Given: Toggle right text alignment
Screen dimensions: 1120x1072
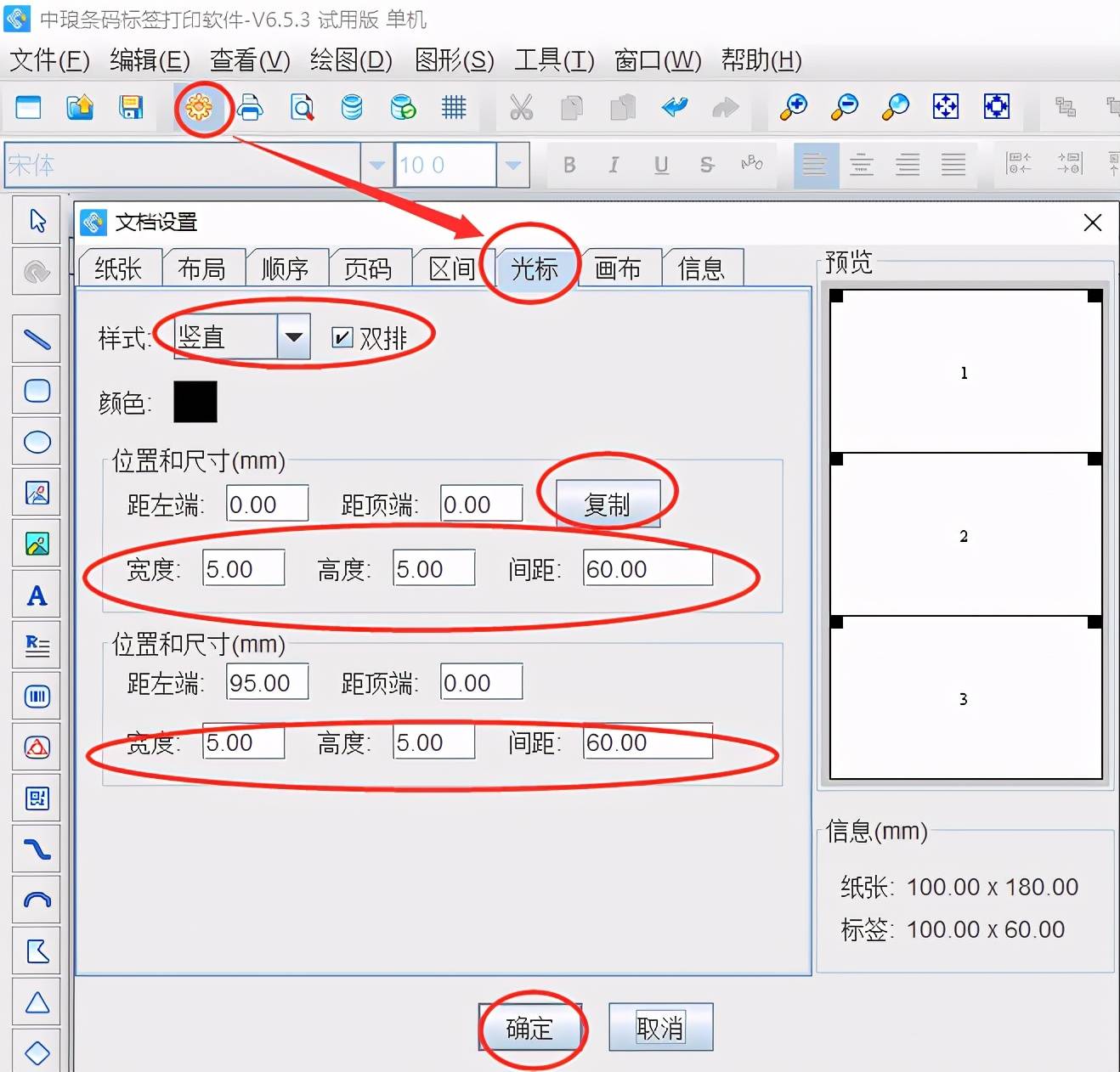Looking at the screenshot, I should pyautogui.click(x=908, y=165).
